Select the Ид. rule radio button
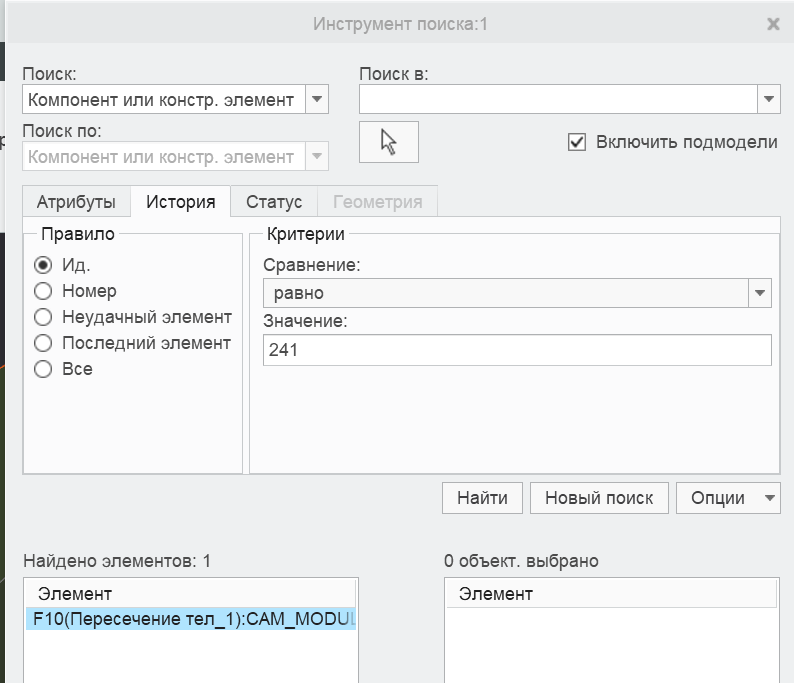The height and width of the screenshot is (683, 794). (43, 265)
